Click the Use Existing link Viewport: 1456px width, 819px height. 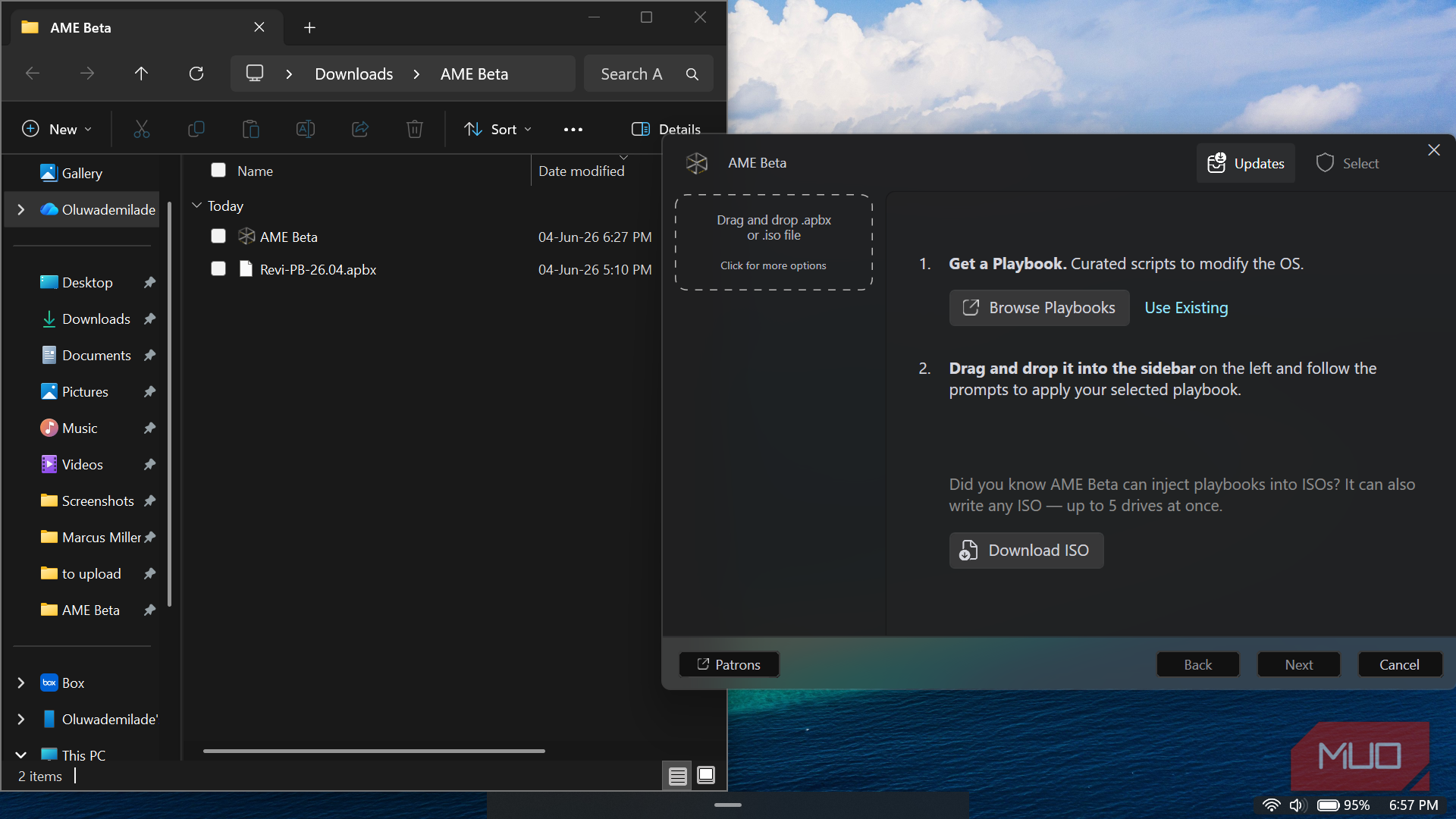pos(1186,308)
